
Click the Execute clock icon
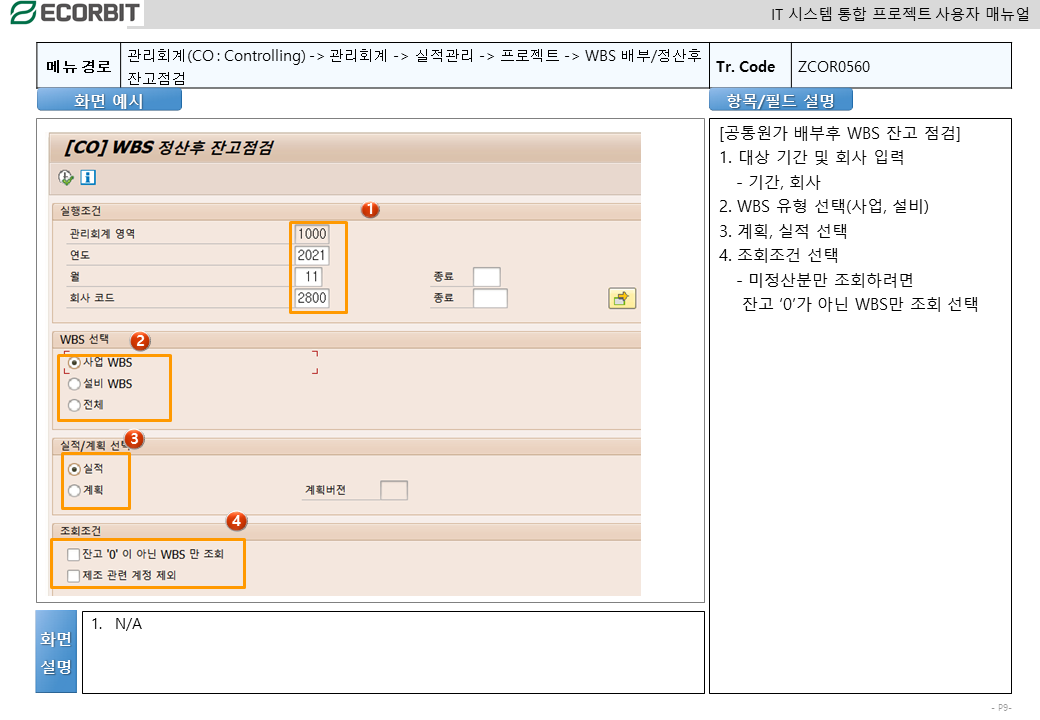pos(66,177)
